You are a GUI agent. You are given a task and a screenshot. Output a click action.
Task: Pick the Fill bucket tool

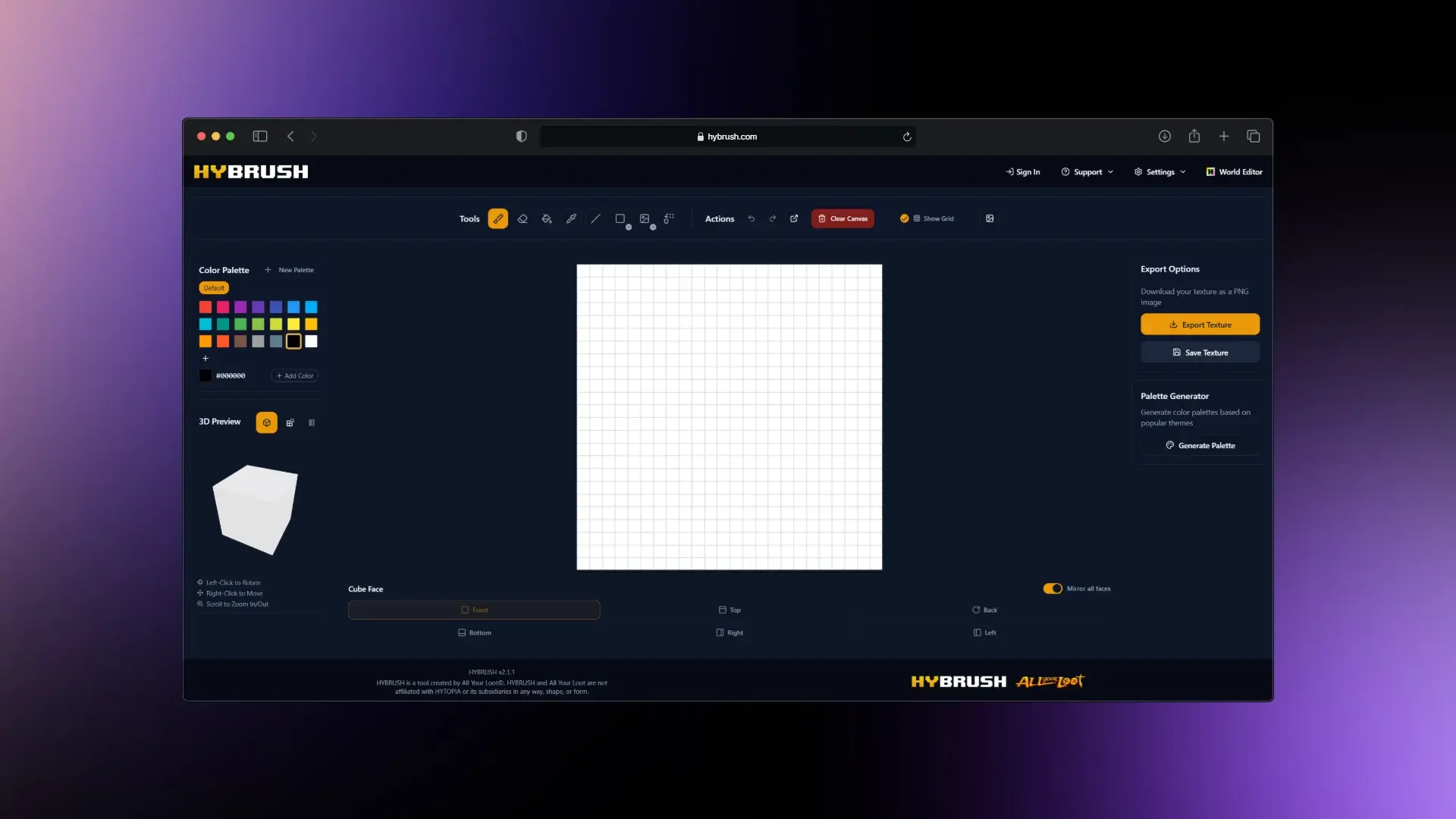[x=547, y=218]
